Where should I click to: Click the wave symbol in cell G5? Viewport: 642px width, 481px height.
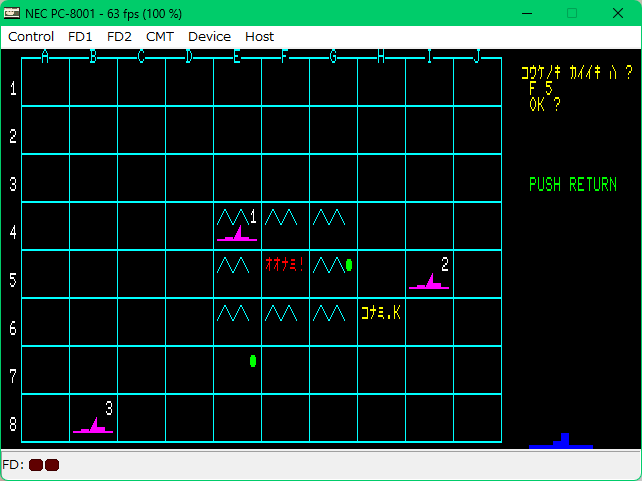329,265
